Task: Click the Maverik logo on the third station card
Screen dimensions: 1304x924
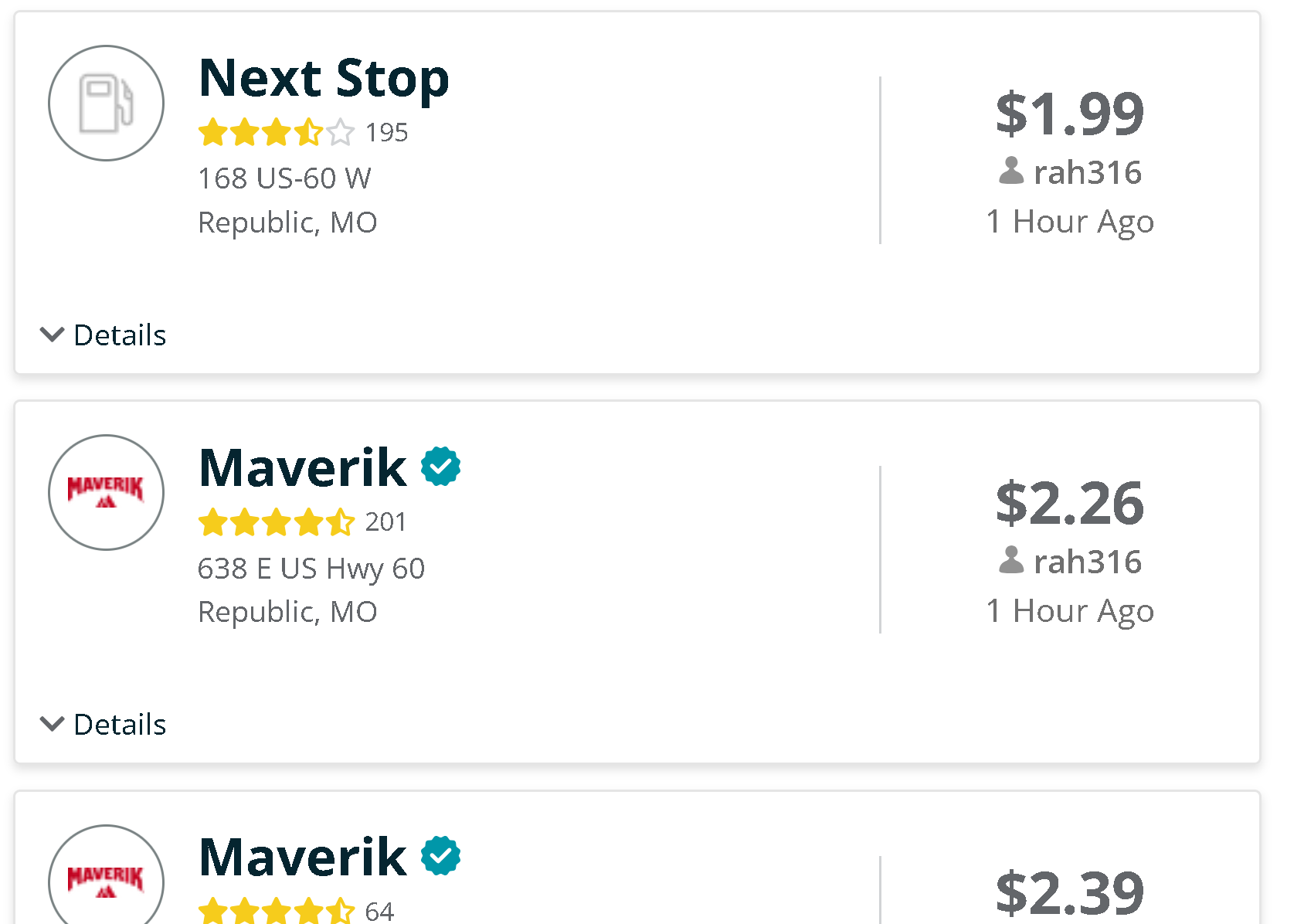Action: (x=106, y=881)
